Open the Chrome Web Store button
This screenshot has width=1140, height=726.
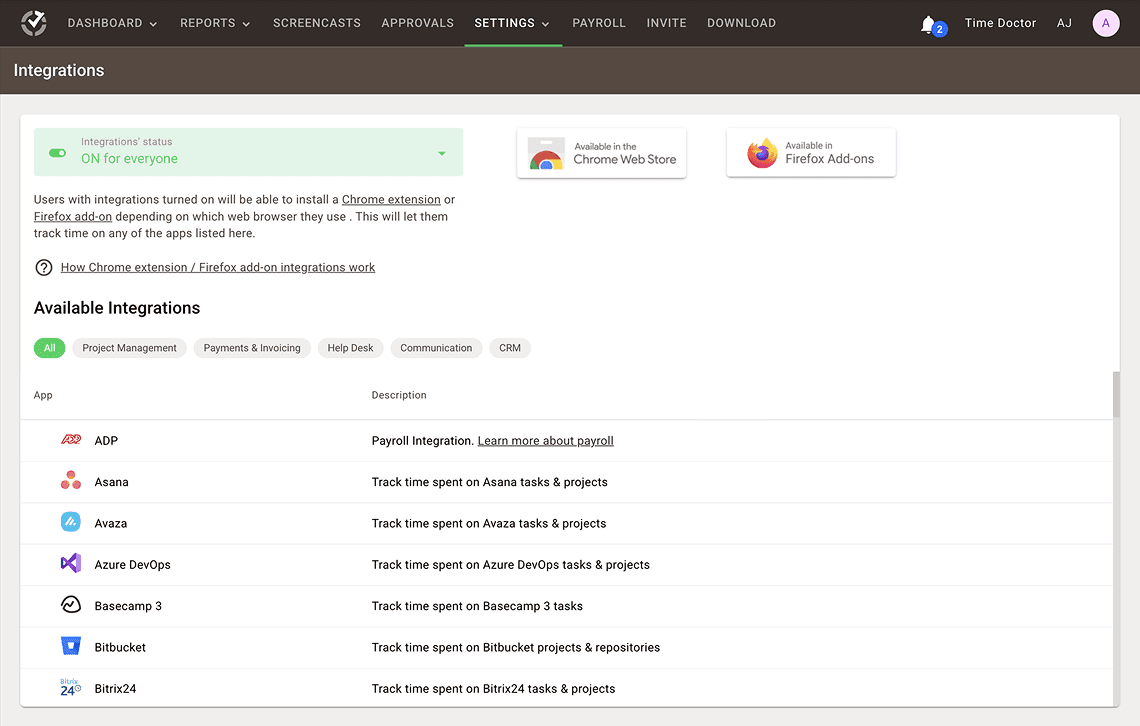click(x=601, y=153)
